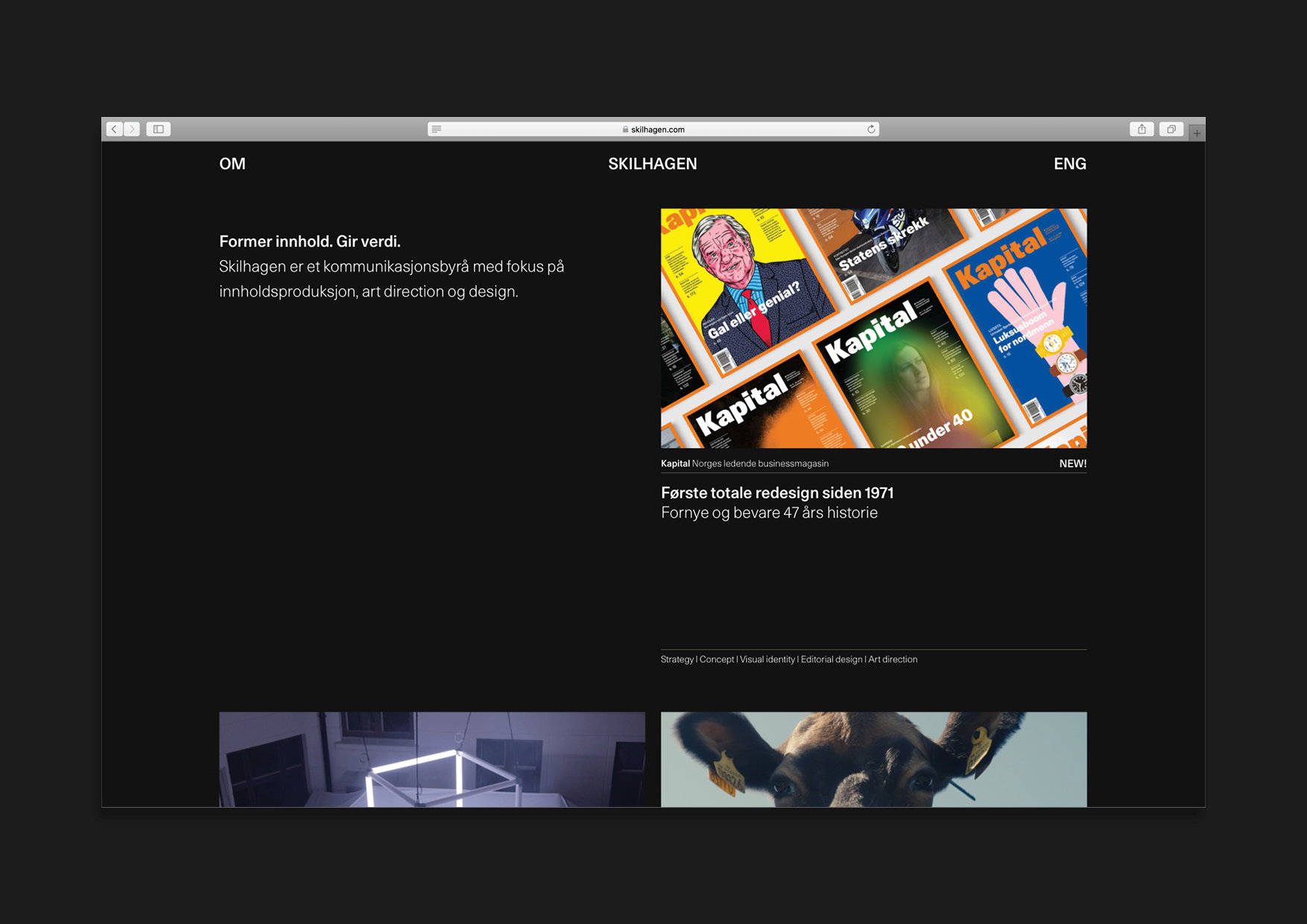Click the Art direction tag
Image resolution: width=1307 pixels, height=924 pixels.
pos(893,659)
